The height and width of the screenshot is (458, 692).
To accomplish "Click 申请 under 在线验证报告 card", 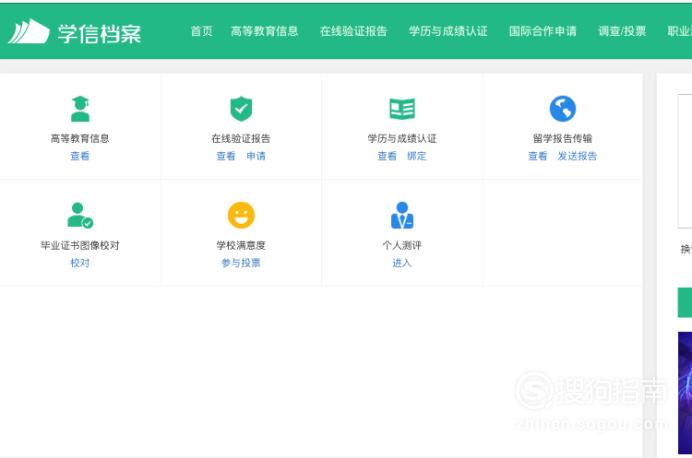I will 256,156.
